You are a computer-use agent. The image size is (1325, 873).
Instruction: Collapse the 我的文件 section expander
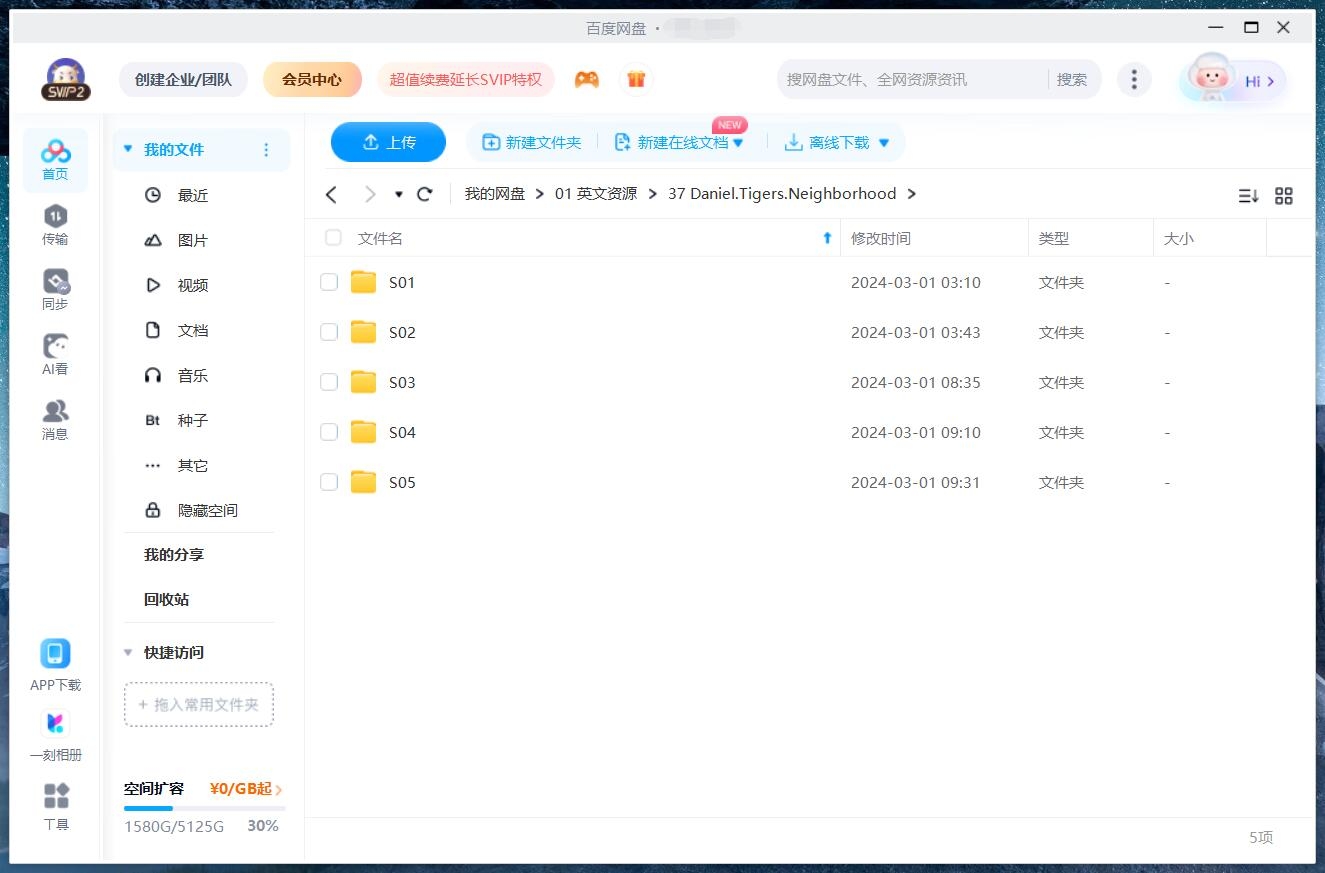pyautogui.click(x=127, y=148)
